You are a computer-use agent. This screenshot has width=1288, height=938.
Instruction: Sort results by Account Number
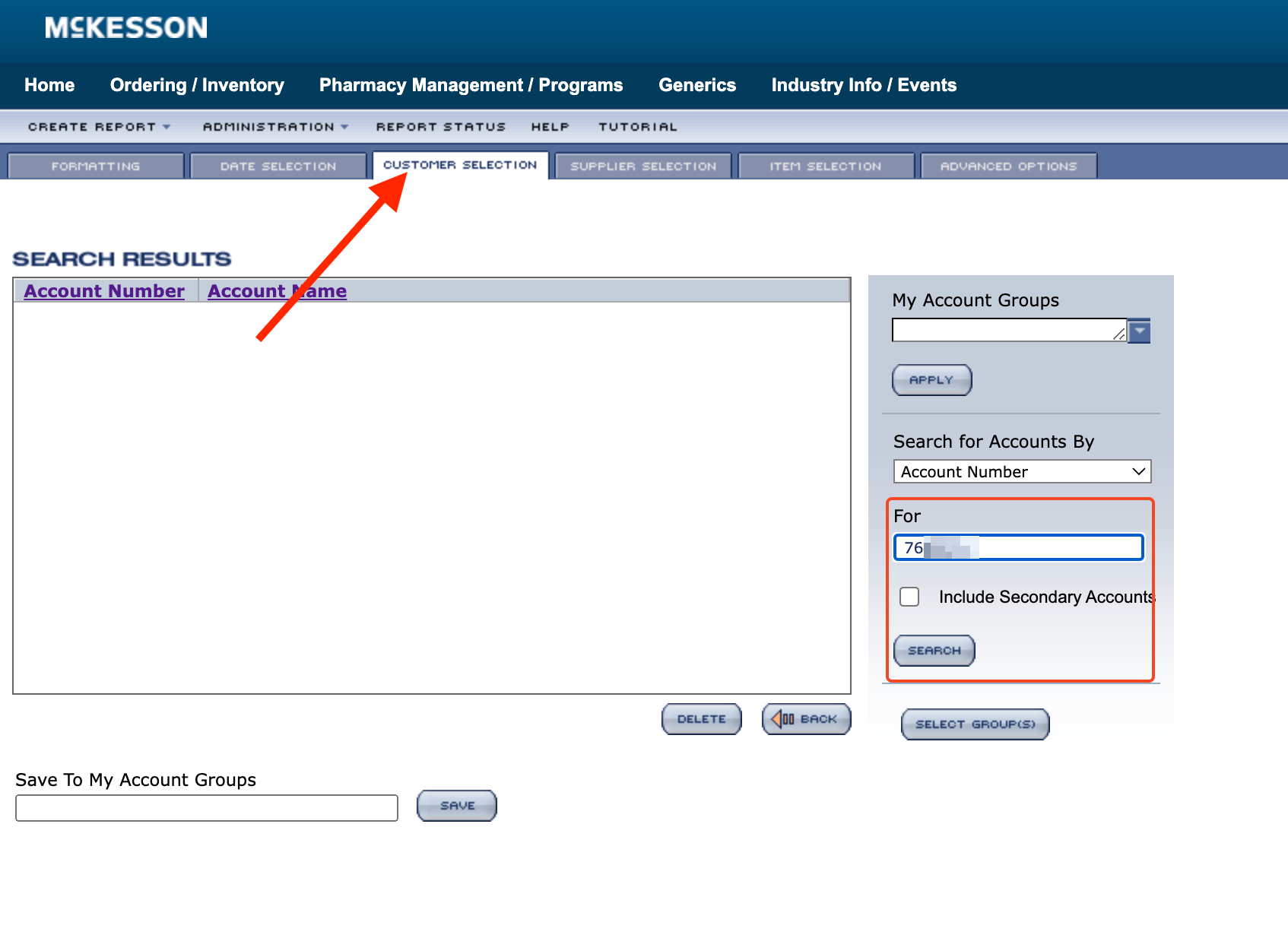pos(104,290)
